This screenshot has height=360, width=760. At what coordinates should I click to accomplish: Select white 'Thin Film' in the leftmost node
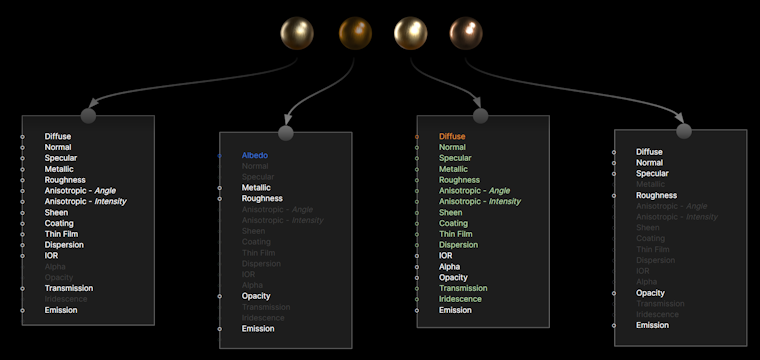click(x=61, y=234)
